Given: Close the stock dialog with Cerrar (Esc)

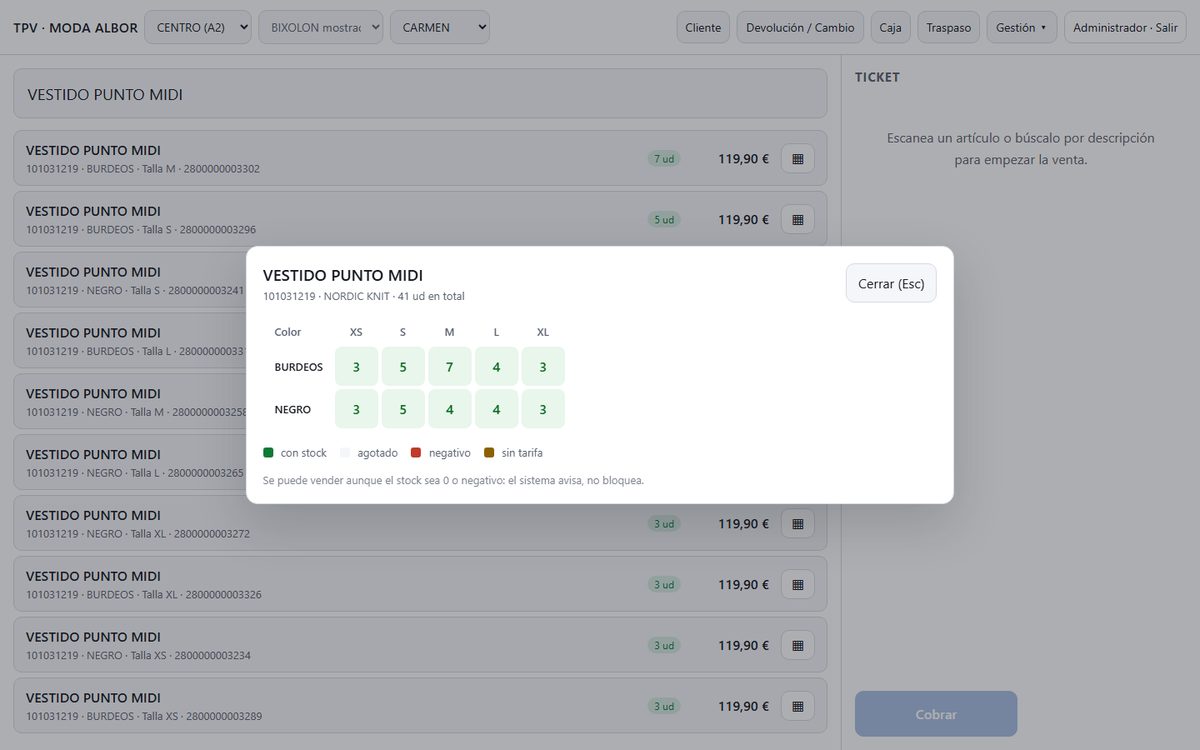Looking at the screenshot, I should click(891, 283).
